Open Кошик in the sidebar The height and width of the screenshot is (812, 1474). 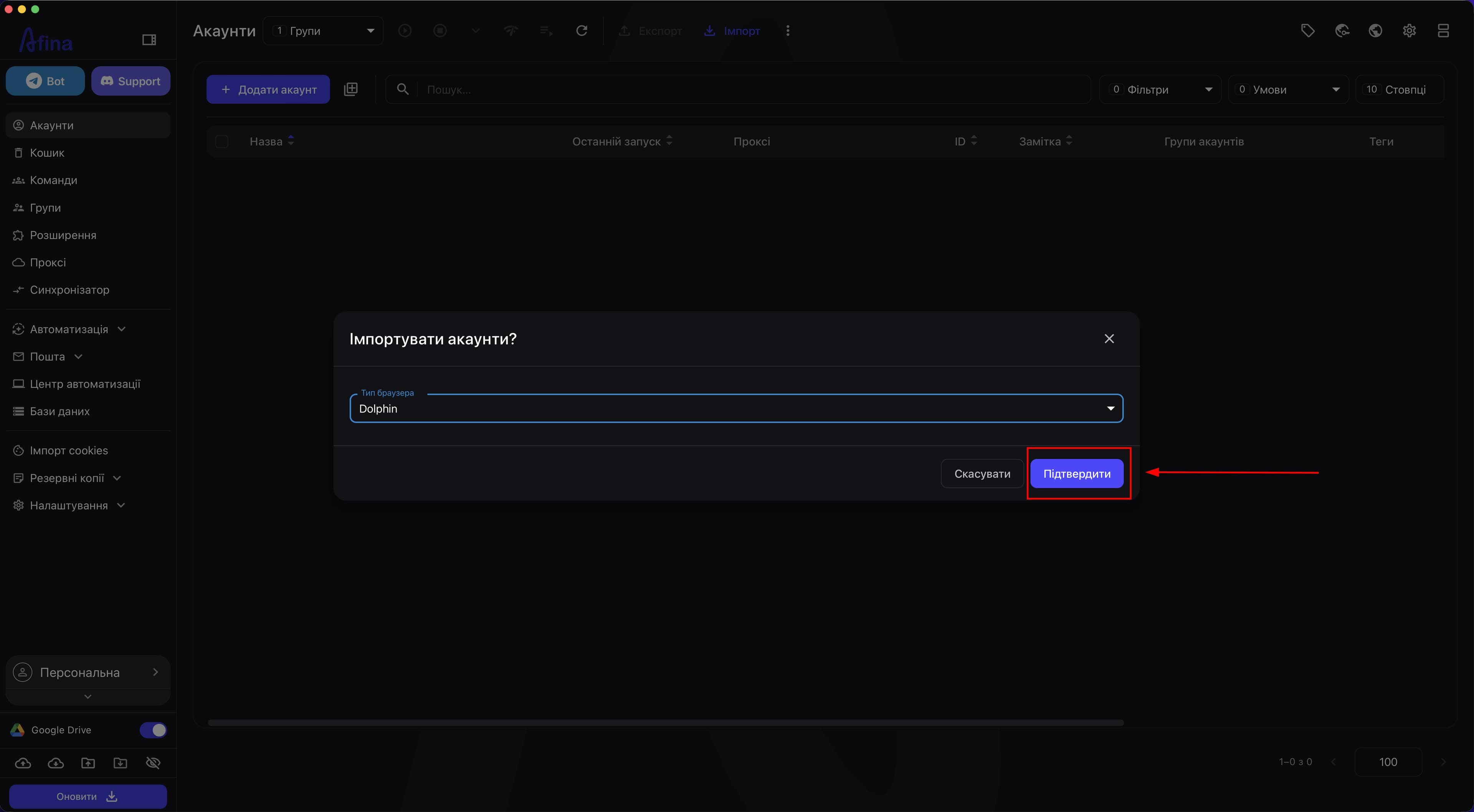88,153
